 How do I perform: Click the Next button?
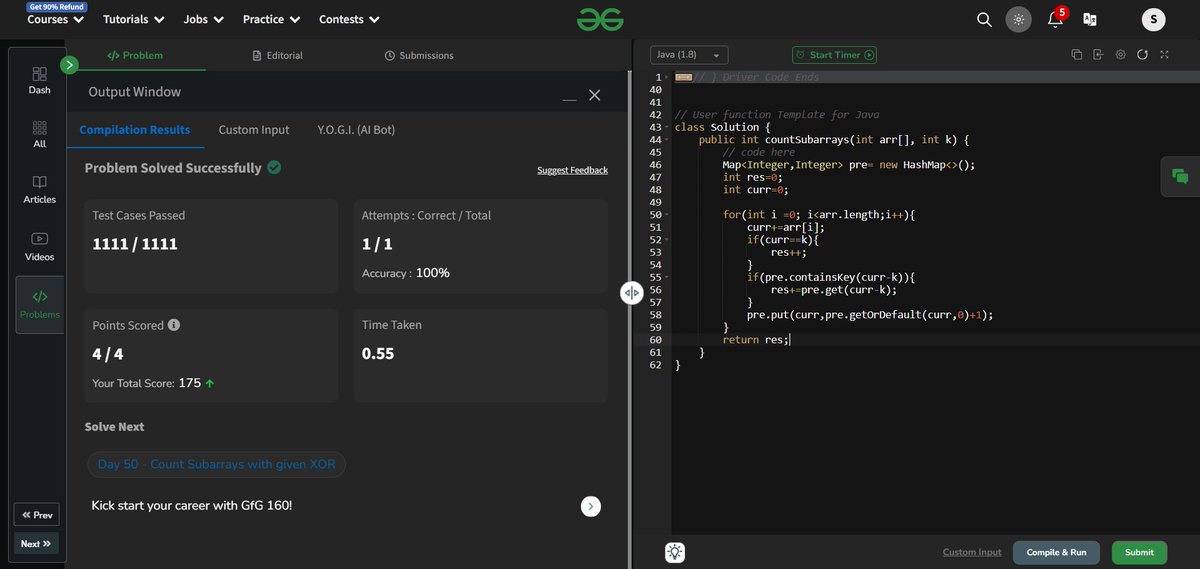point(37,544)
